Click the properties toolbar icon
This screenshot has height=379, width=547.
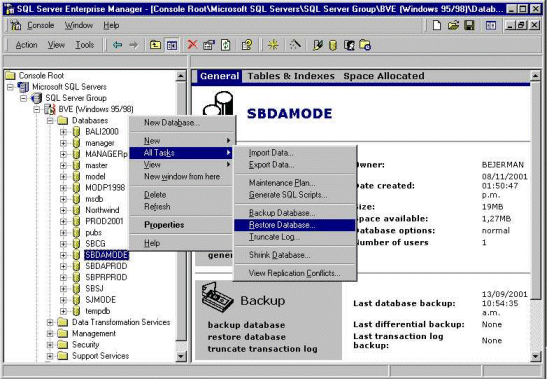209,45
